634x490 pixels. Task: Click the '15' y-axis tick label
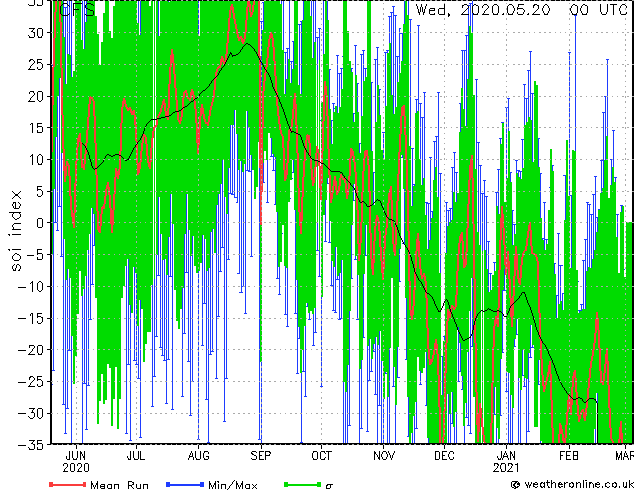point(36,128)
